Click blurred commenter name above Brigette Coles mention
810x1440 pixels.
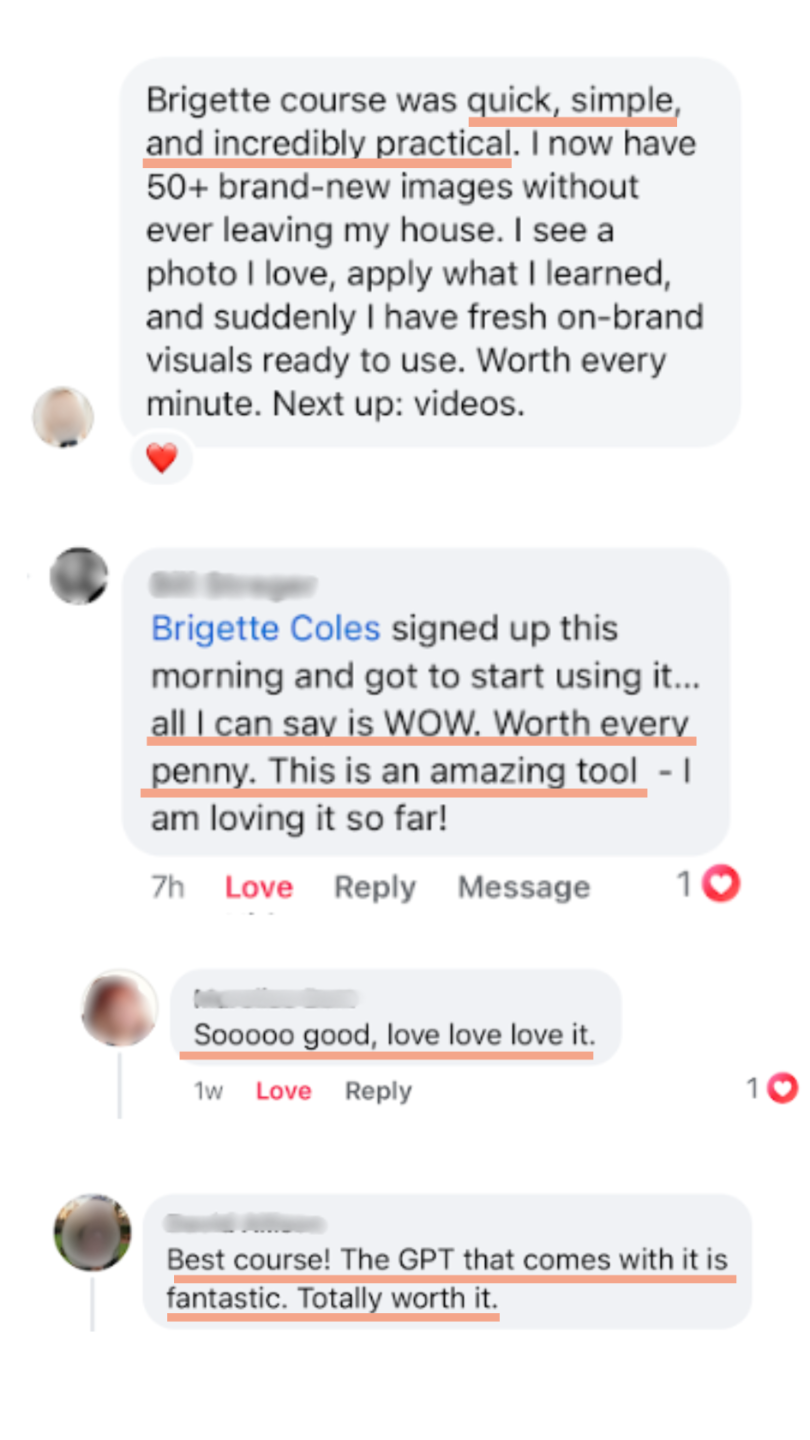[233, 582]
